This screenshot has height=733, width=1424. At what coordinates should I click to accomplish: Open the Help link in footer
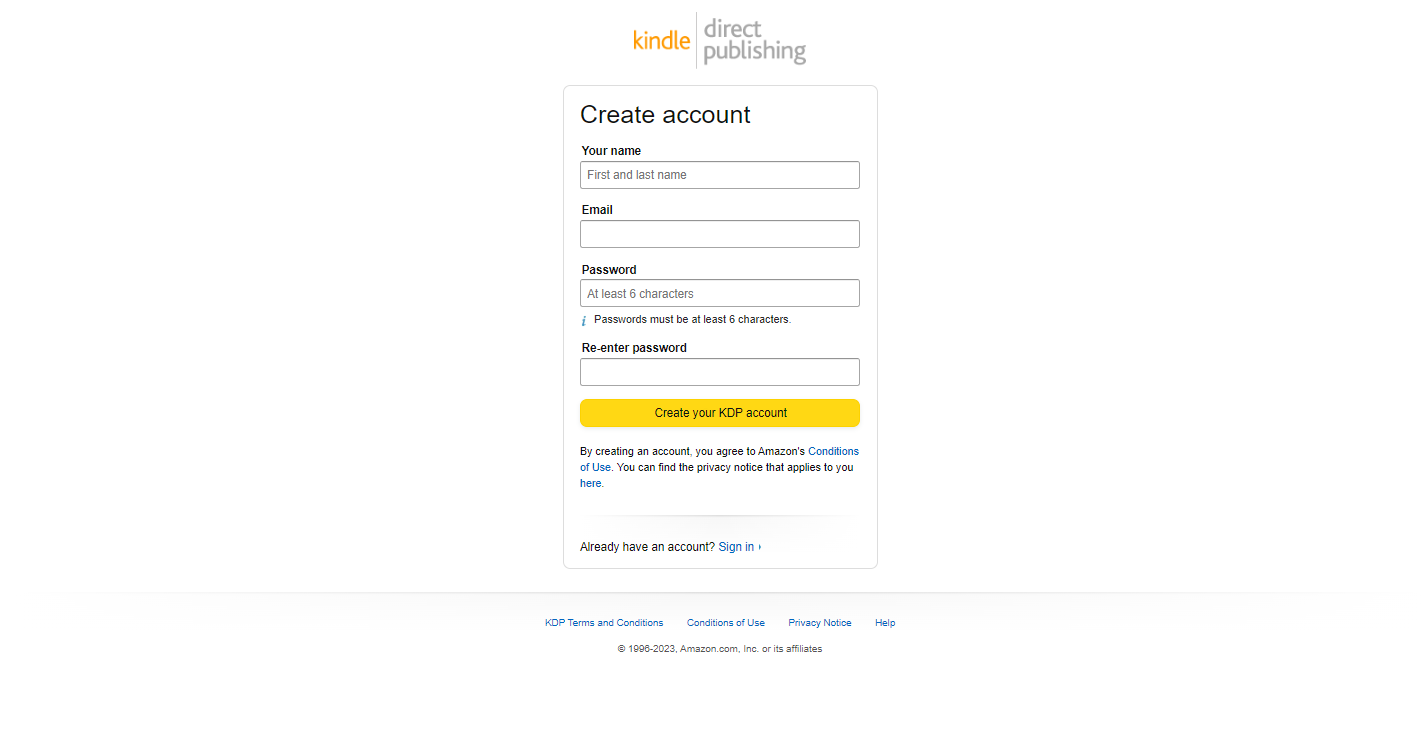pos(885,623)
